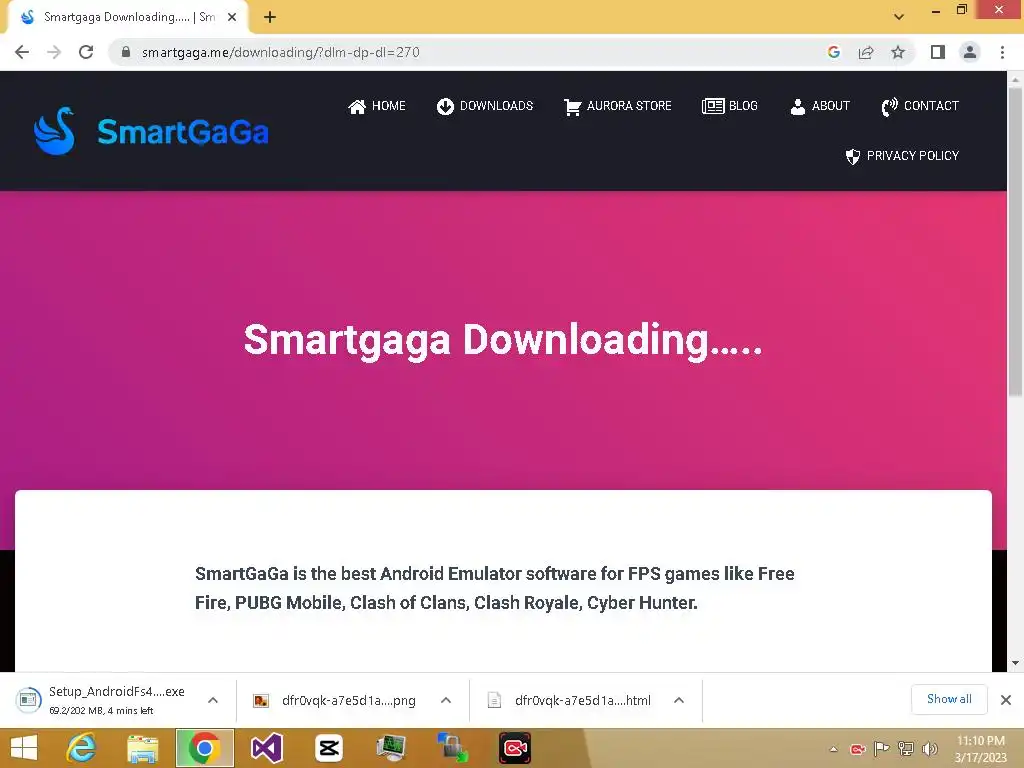This screenshot has width=1024, height=768.
Task: Click Chrome icon in taskbar
Action: [x=204, y=748]
